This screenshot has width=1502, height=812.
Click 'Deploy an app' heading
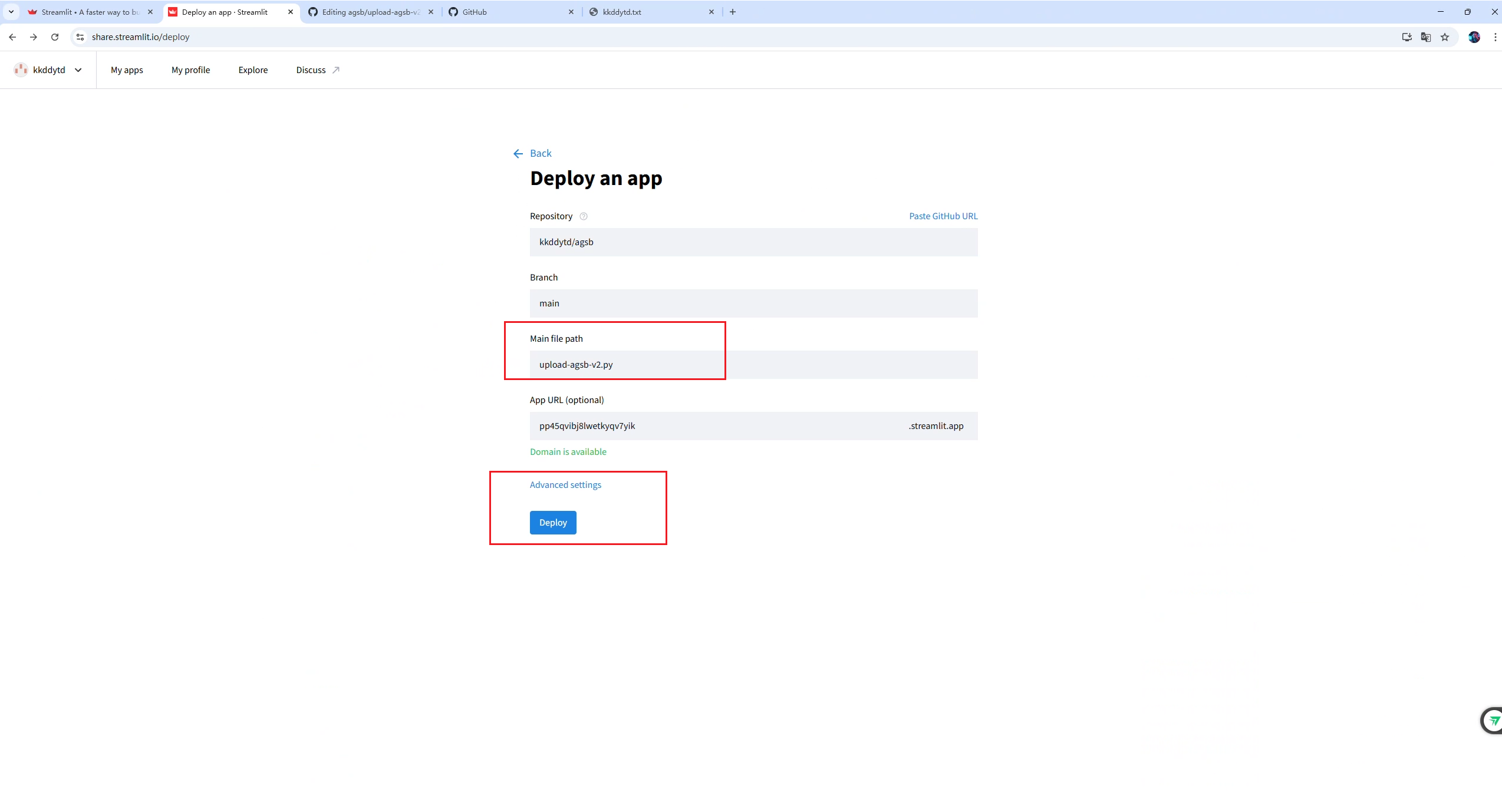coord(596,178)
